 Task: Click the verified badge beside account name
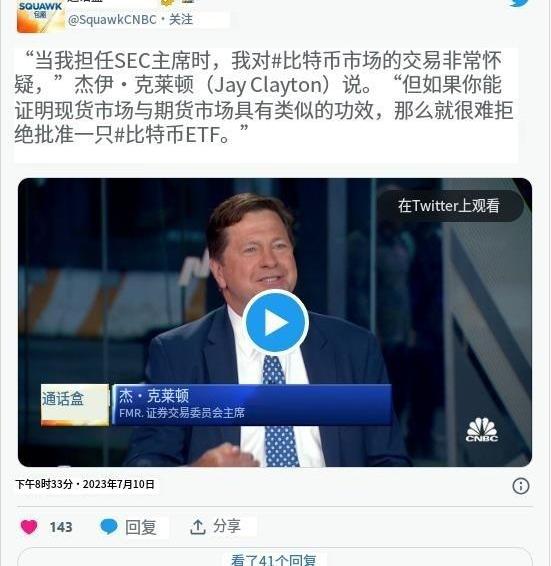(x=167, y=2)
